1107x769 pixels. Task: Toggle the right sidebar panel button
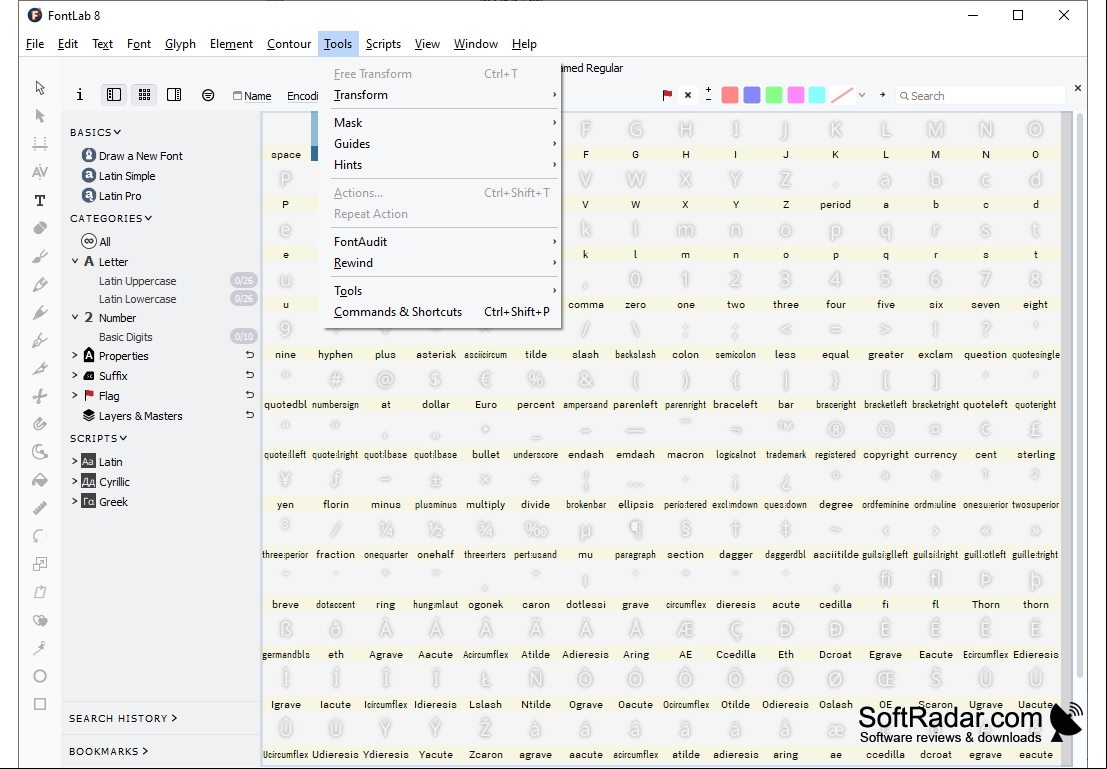[x=174, y=95]
